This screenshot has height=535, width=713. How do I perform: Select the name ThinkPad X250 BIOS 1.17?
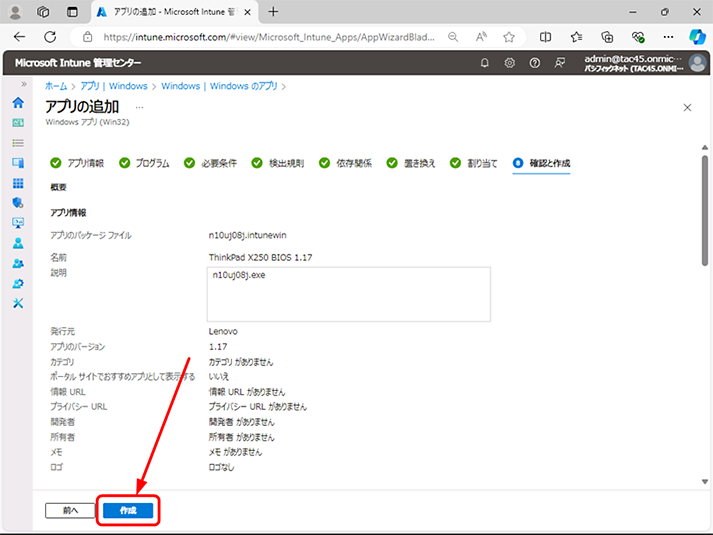(260, 257)
